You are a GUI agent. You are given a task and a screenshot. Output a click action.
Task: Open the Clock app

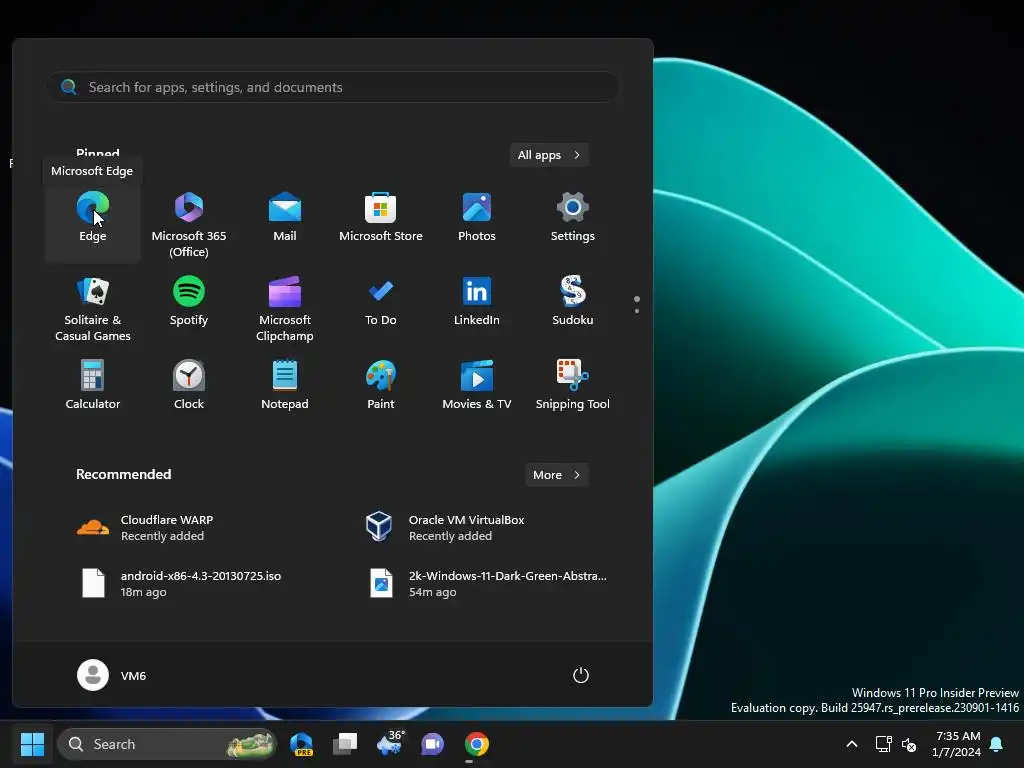click(x=189, y=385)
